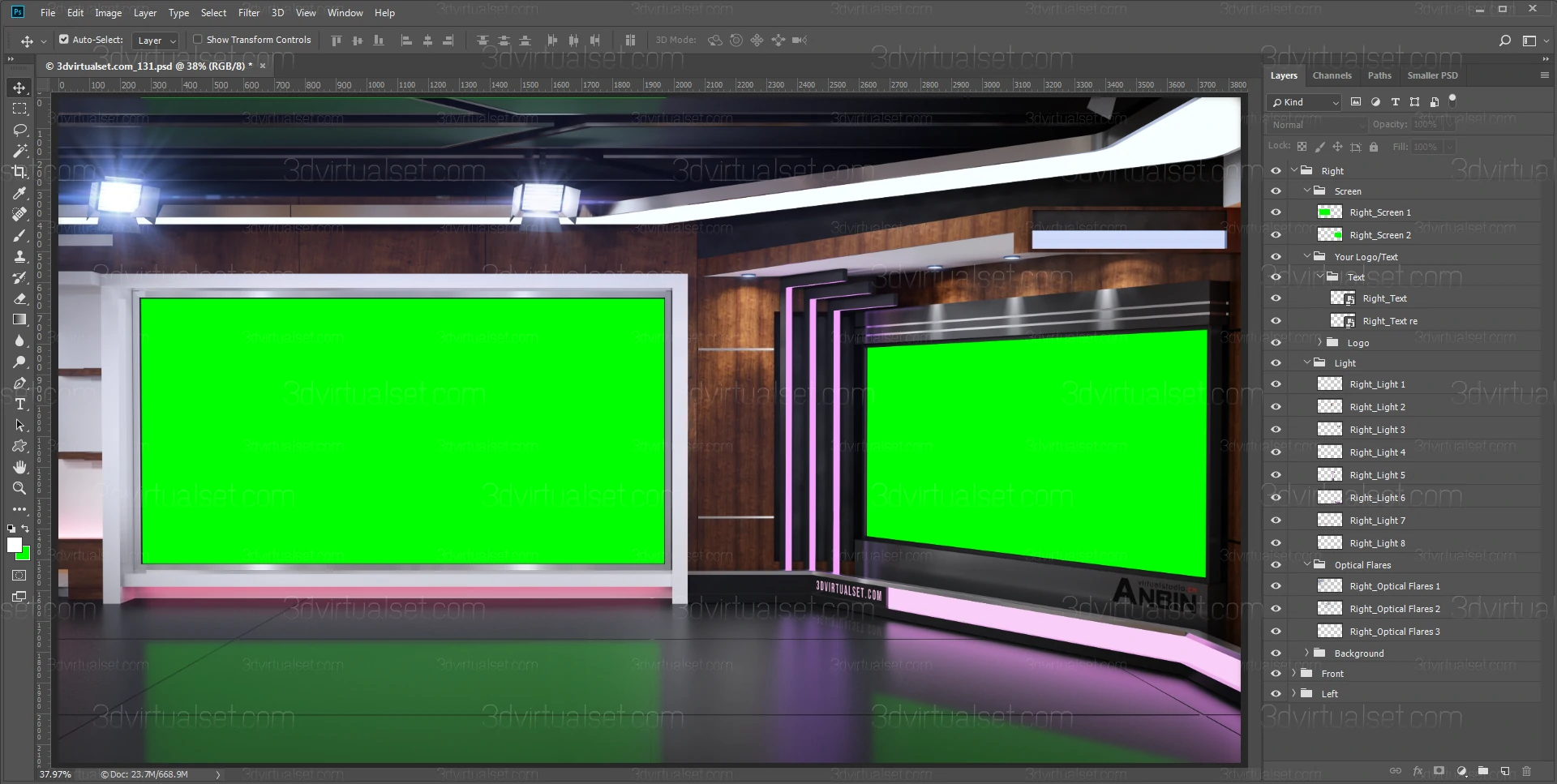The image size is (1557, 784).
Task: Select the Magic Wand tool
Action: coord(19,151)
